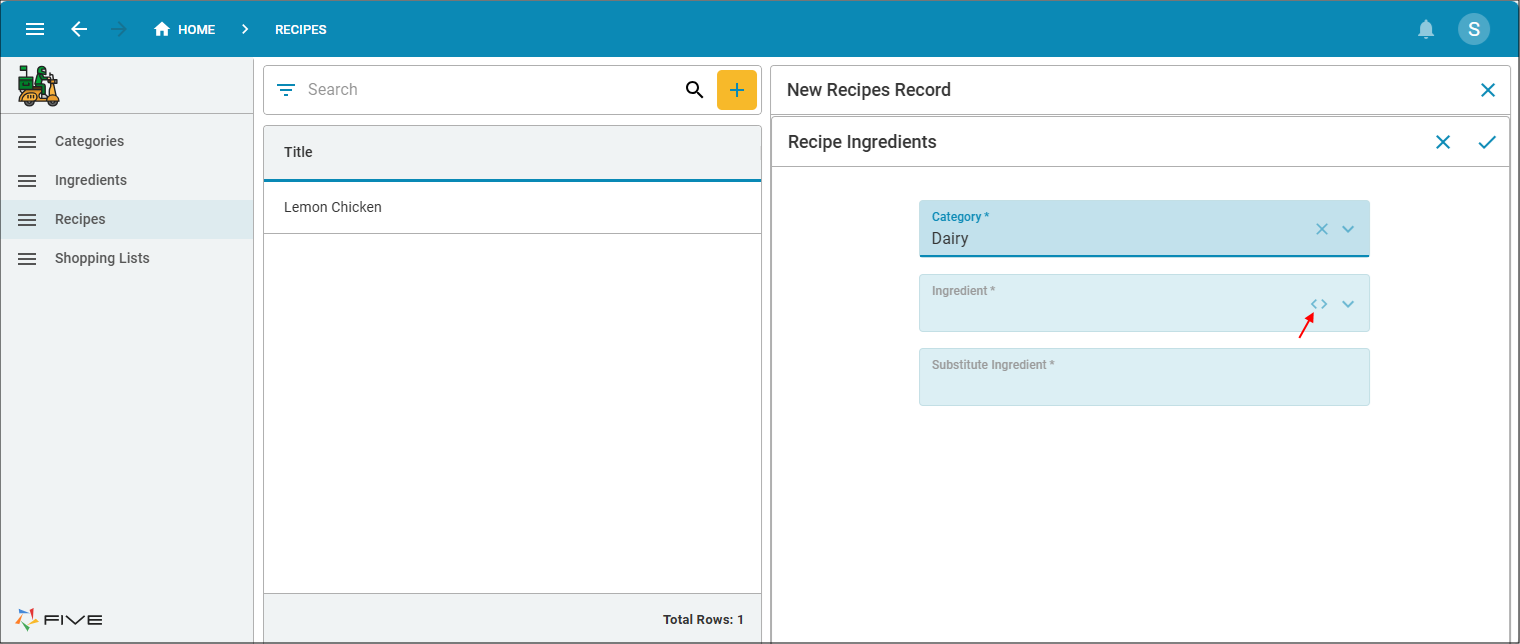The height and width of the screenshot is (644, 1520).
Task: Go back using the left arrow icon
Action: (x=79, y=29)
